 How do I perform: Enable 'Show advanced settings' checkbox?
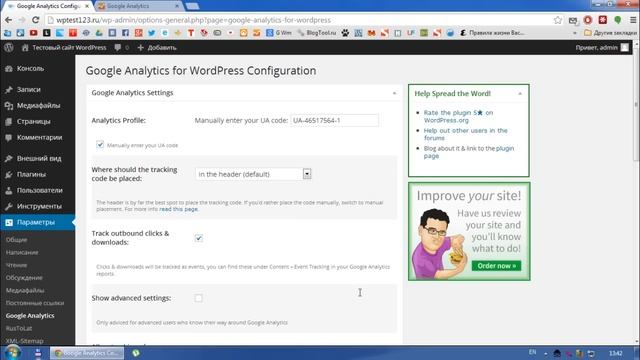198,298
